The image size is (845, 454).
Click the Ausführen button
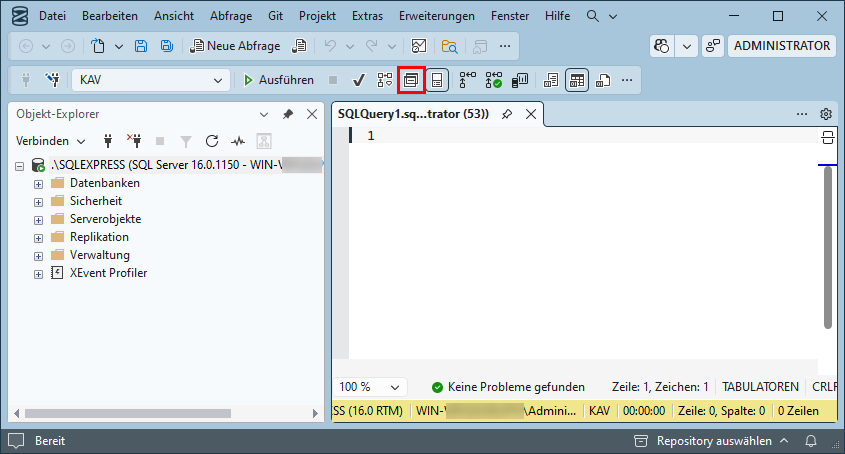click(279, 80)
